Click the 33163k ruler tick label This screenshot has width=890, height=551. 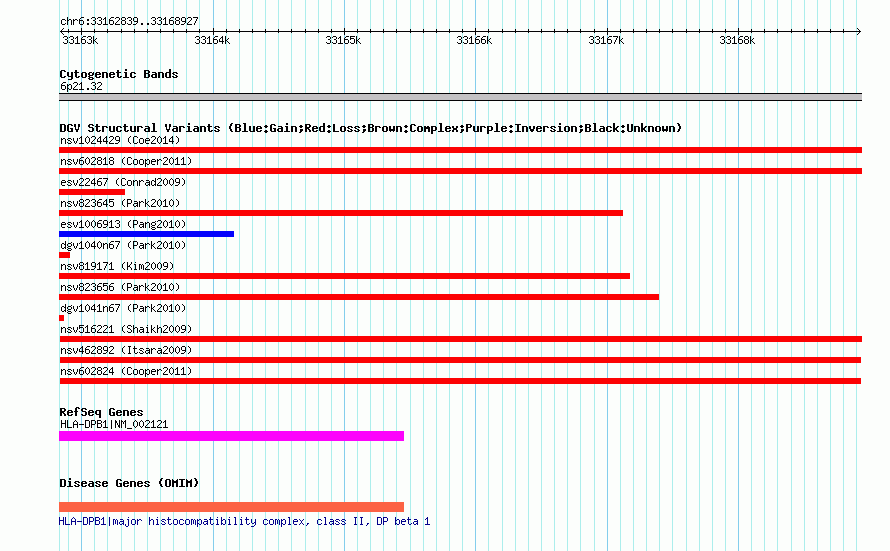pos(80,40)
